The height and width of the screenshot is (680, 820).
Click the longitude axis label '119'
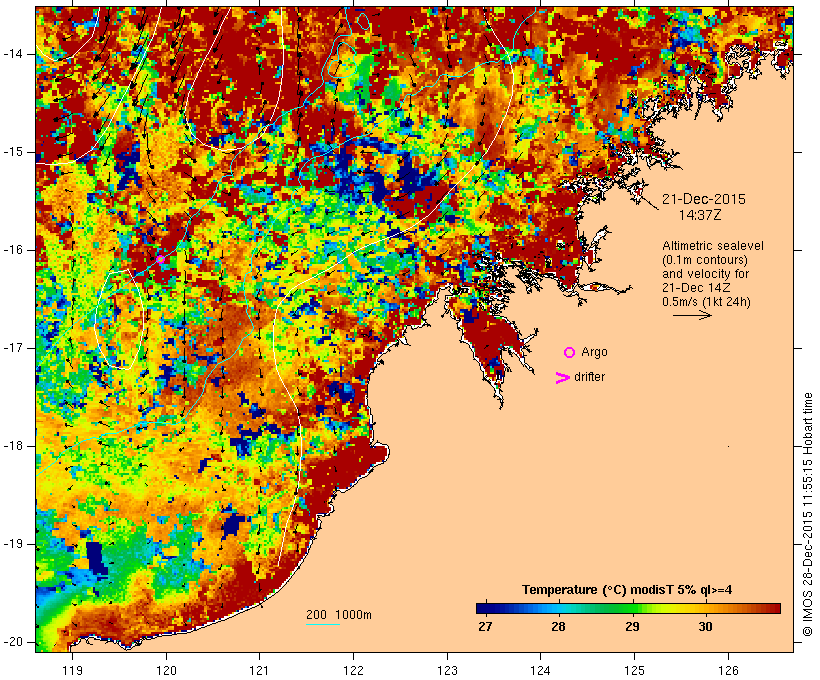coord(72,670)
